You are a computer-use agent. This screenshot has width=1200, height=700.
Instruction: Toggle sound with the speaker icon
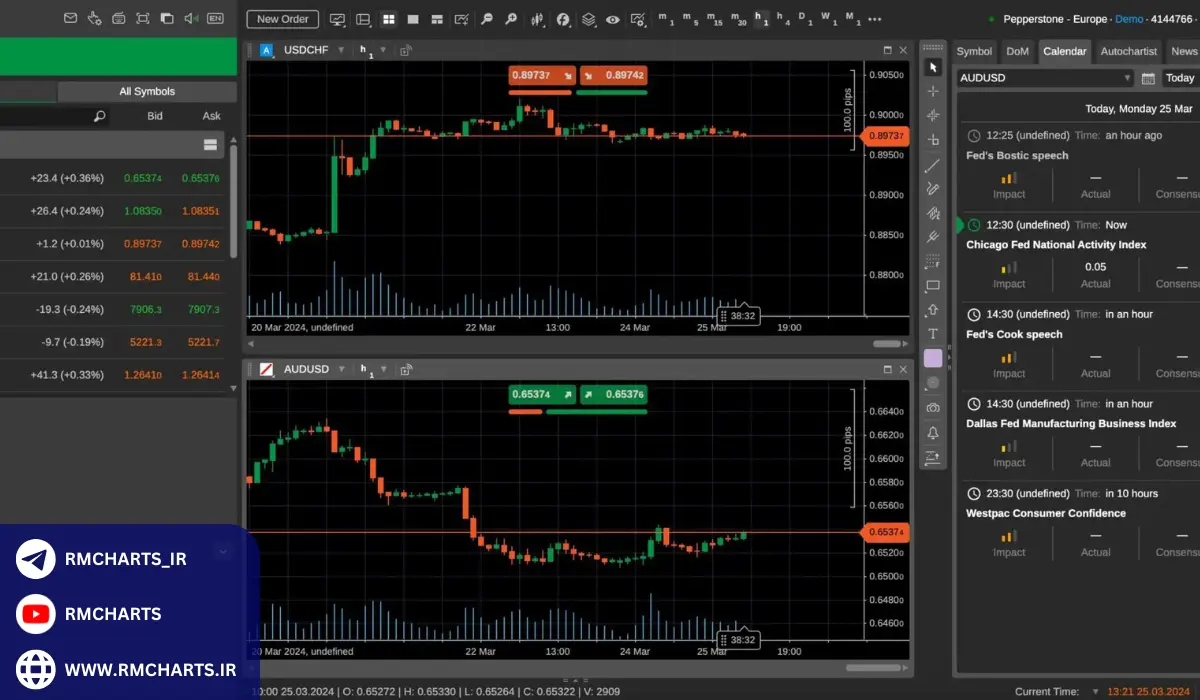(x=190, y=19)
